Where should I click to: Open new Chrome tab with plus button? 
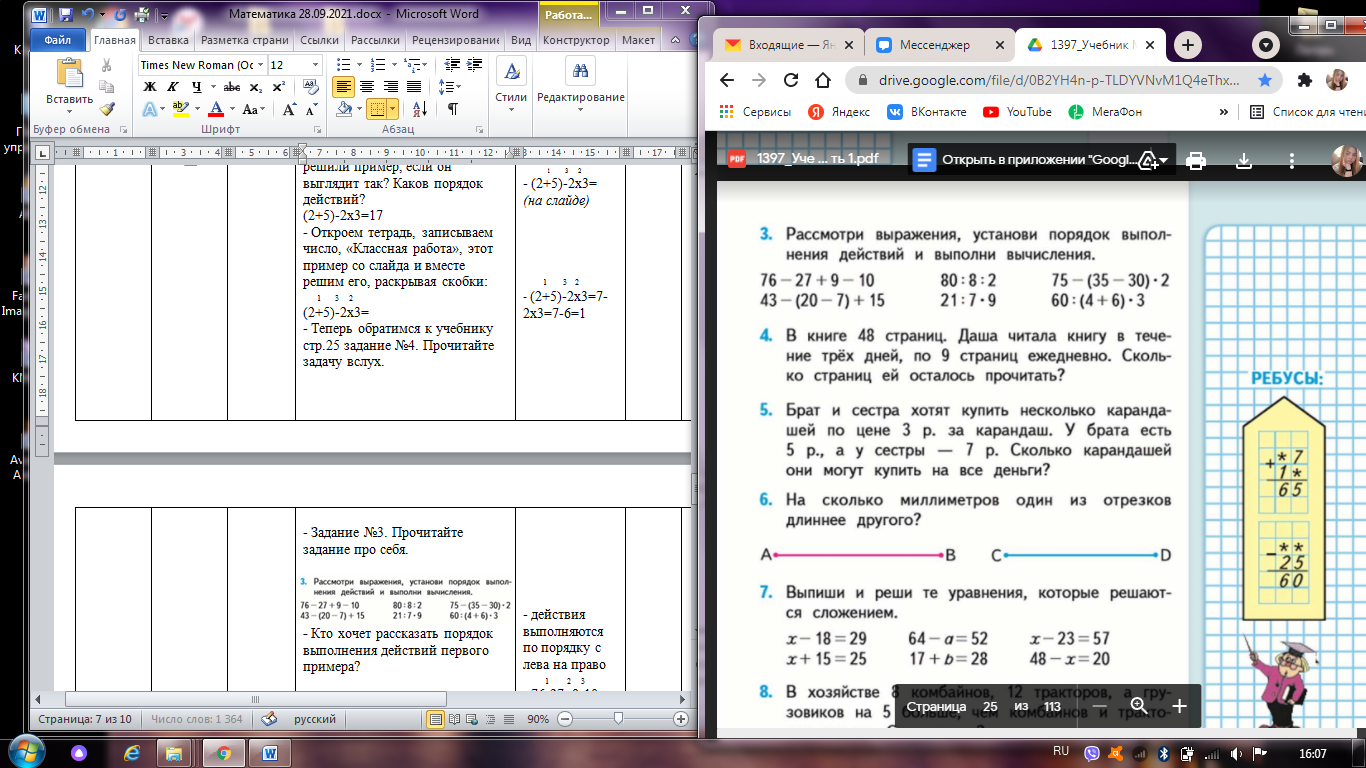click(x=1187, y=45)
